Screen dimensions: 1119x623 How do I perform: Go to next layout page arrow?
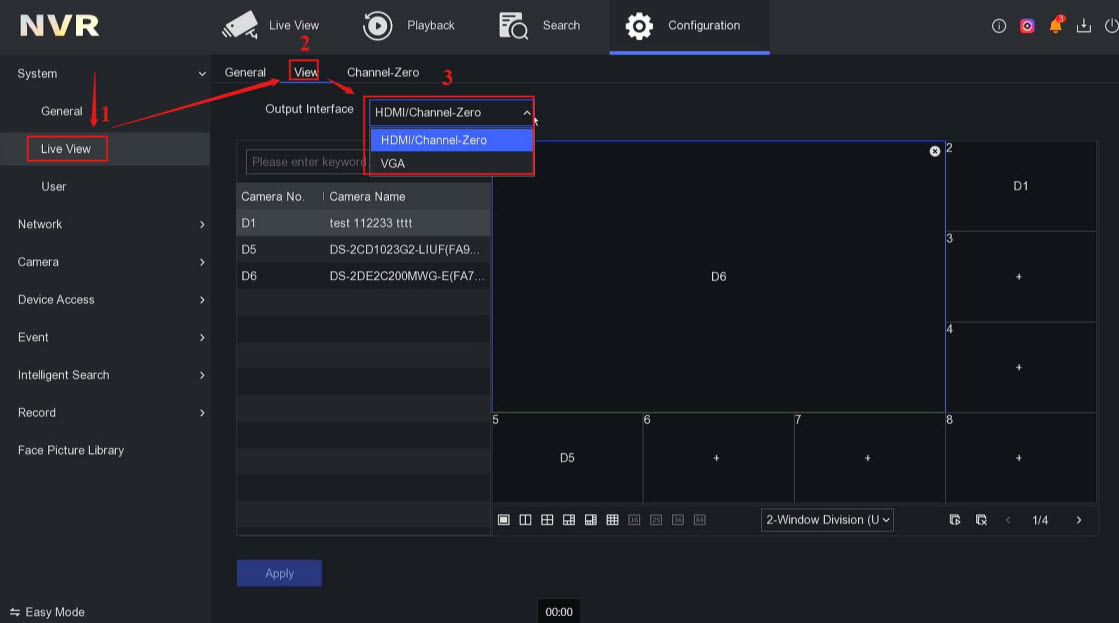pyautogui.click(x=1078, y=520)
